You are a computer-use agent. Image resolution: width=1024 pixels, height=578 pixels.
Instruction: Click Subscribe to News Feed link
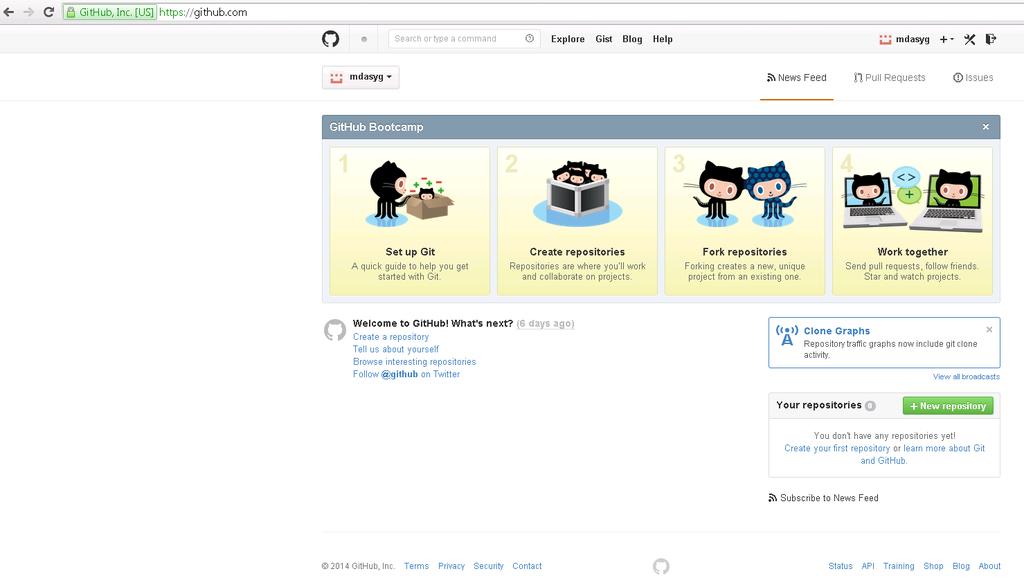[824, 498]
